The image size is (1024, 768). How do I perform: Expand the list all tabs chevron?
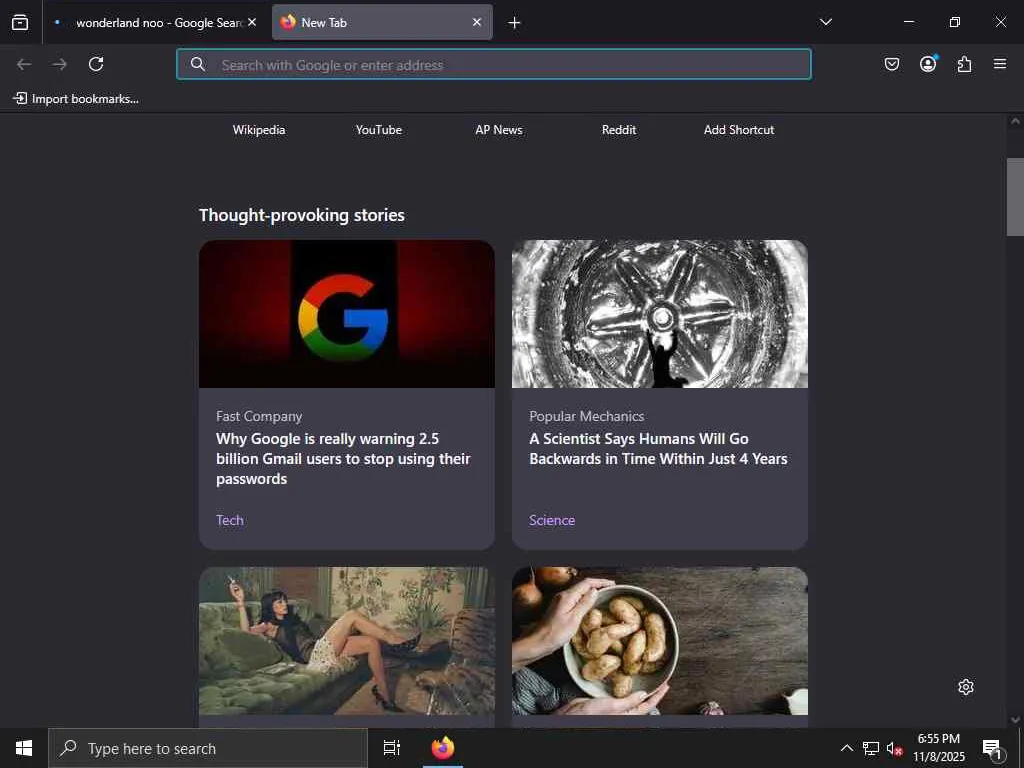(x=826, y=22)
